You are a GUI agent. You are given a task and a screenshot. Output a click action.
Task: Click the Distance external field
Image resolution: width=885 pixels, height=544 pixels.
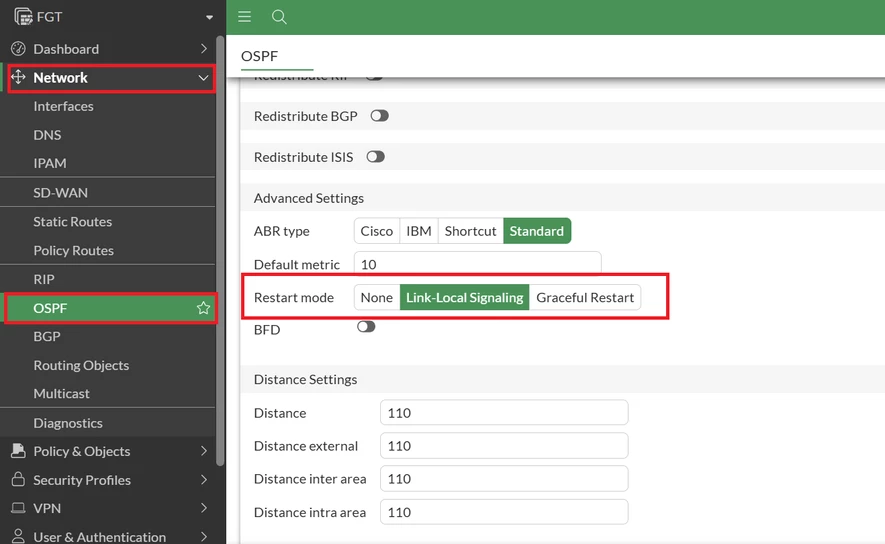(504, 446)
